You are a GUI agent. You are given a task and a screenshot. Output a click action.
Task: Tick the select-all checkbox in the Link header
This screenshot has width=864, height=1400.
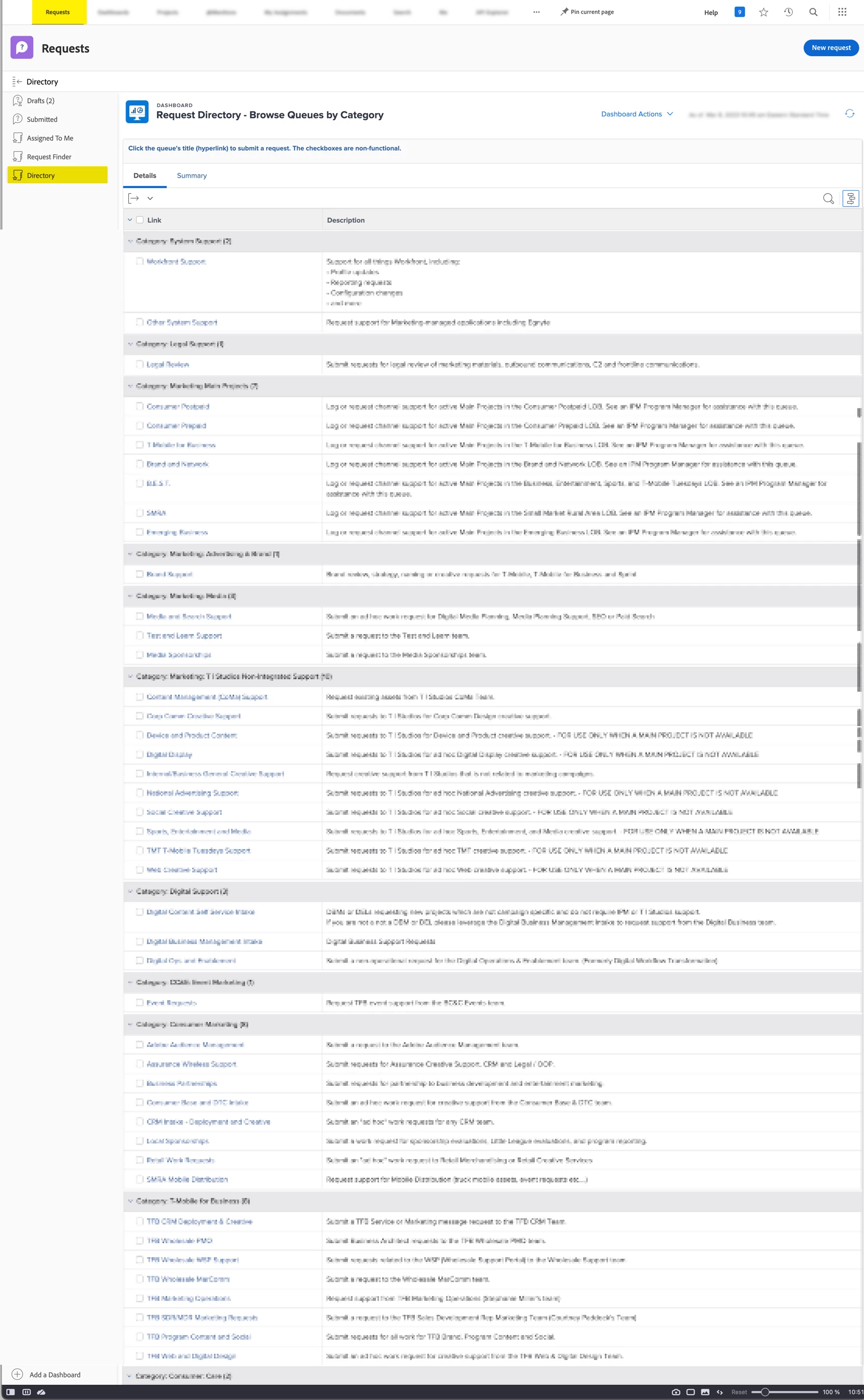click(140, 220)
